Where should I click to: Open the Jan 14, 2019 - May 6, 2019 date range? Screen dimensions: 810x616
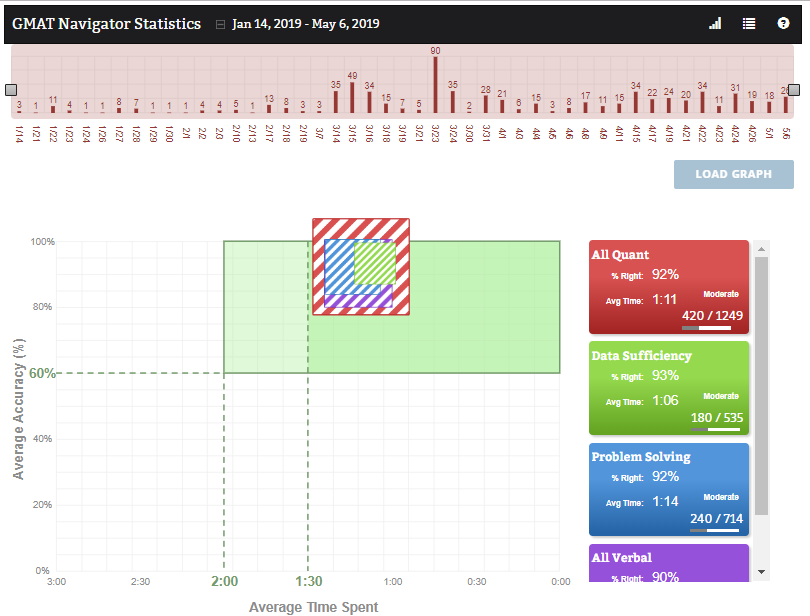(305, 24)
